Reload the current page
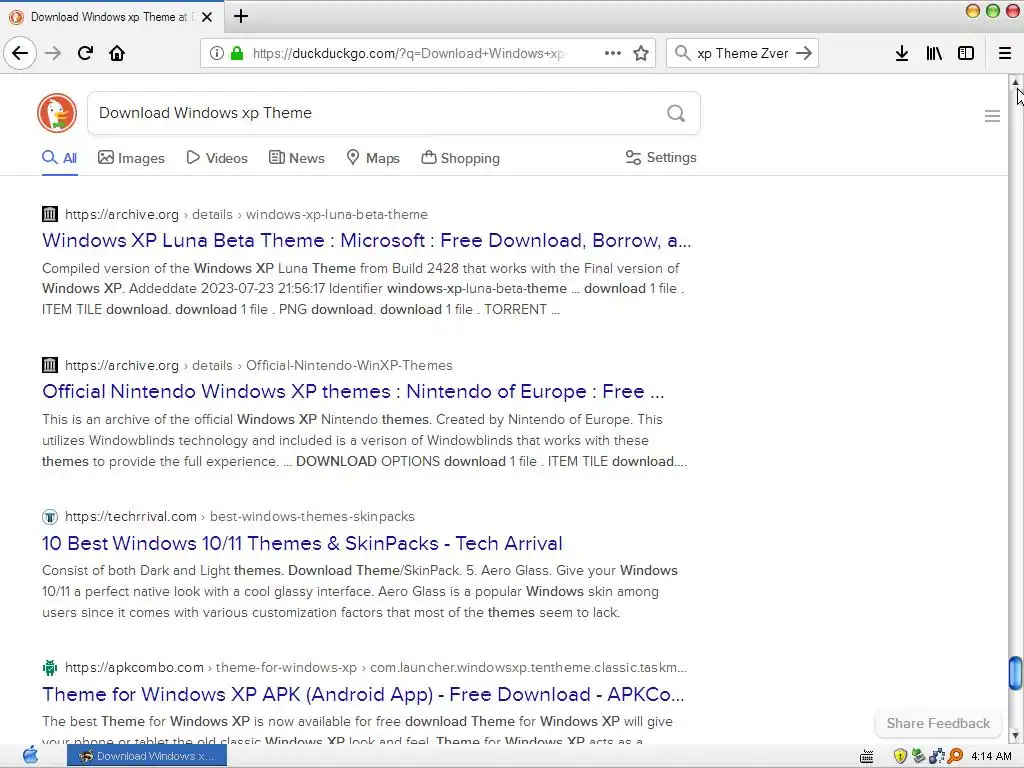The width and height of the screenshot is (1024, 768). click(85, 53)
